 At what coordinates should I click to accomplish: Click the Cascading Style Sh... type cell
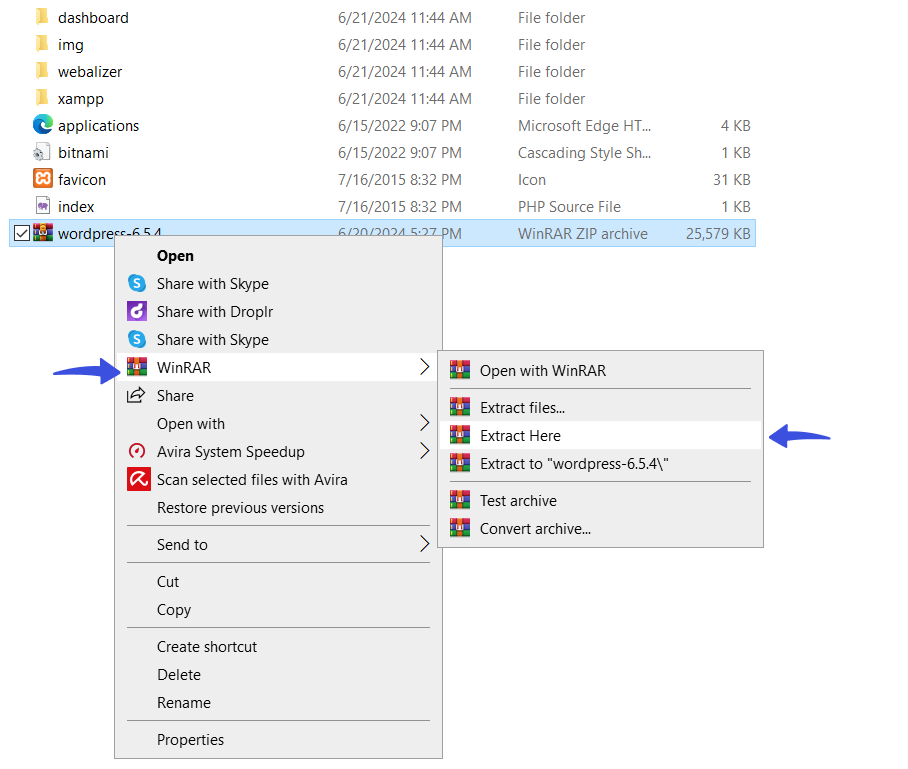tap(584, 153)
